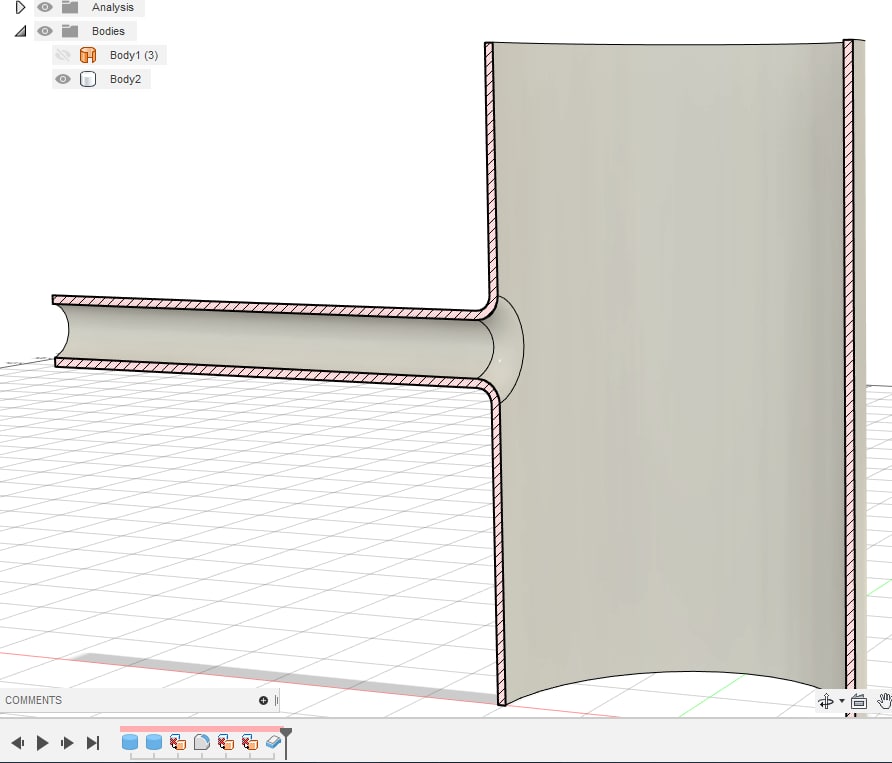Screen dimensions: 892x763
Task: Show hidden Body1 (3) via eye icon
Action: click(x=63, y=55)
